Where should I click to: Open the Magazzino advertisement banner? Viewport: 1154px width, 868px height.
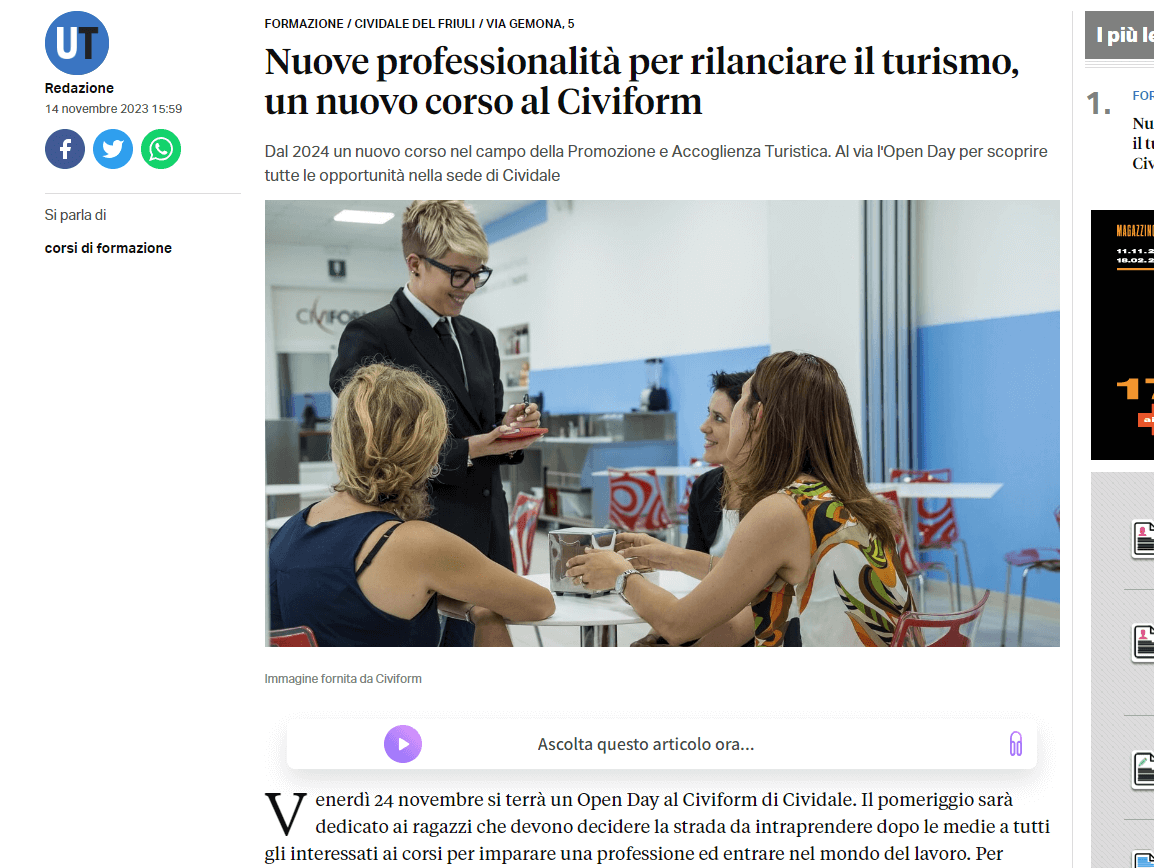pyautogui.click(x=1122, y=335)
